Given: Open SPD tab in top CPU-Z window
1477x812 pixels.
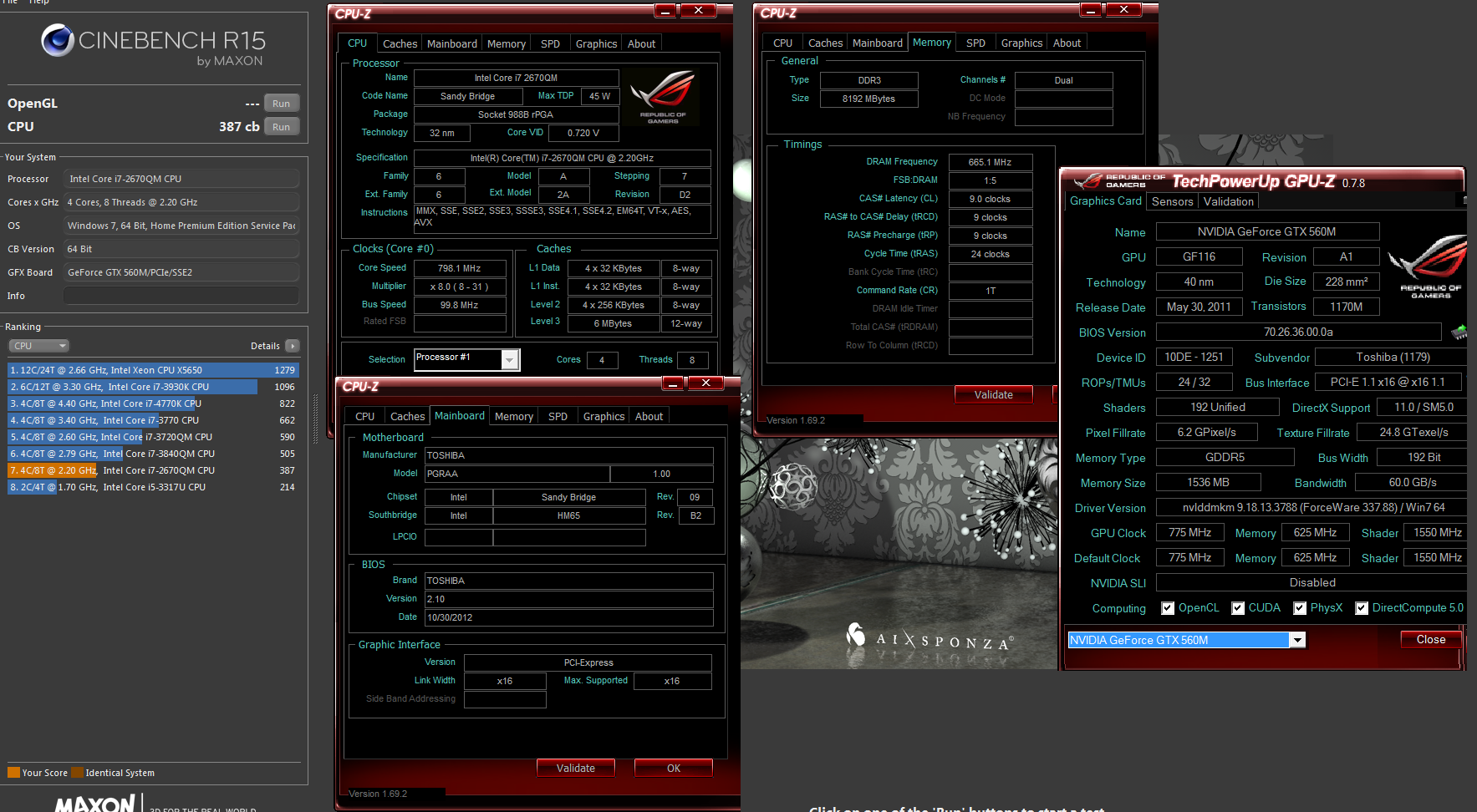Looking at the screenshot, I should 550,43.
